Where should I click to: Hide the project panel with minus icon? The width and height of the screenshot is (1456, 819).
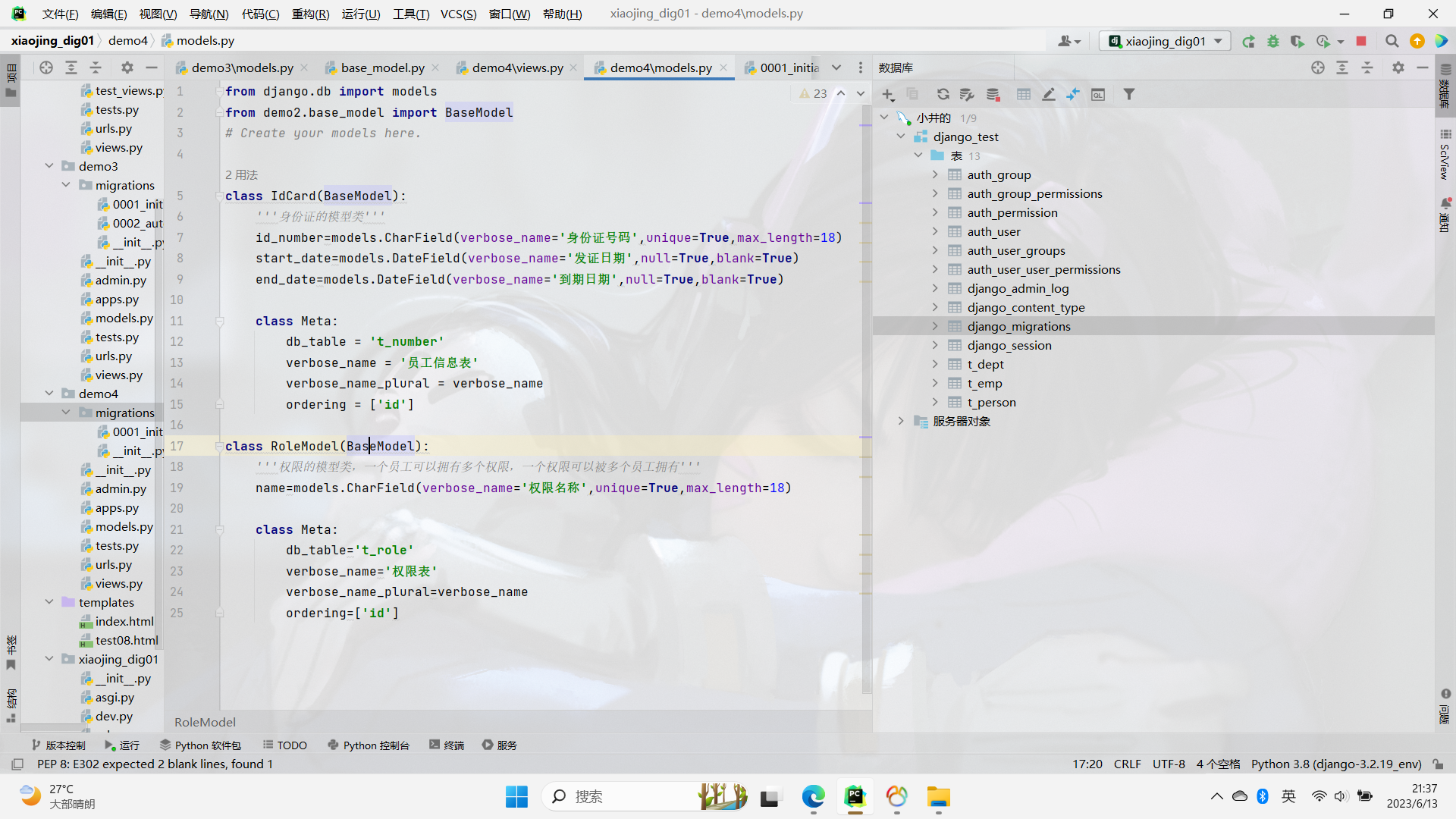(152, 67)
